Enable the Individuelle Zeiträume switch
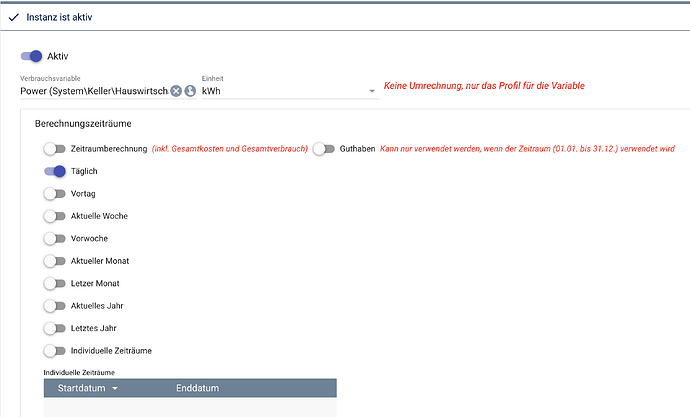This screenshot has width=690, height=417. pos(55,351)
